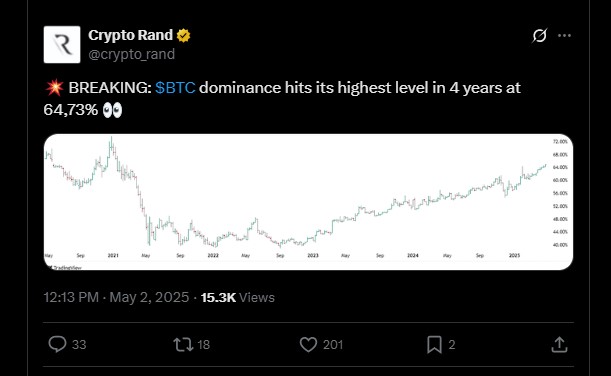Enlarge the BTC dominance chart image
Viewport: 611px width, 376px height.
[x=308, y=202]
